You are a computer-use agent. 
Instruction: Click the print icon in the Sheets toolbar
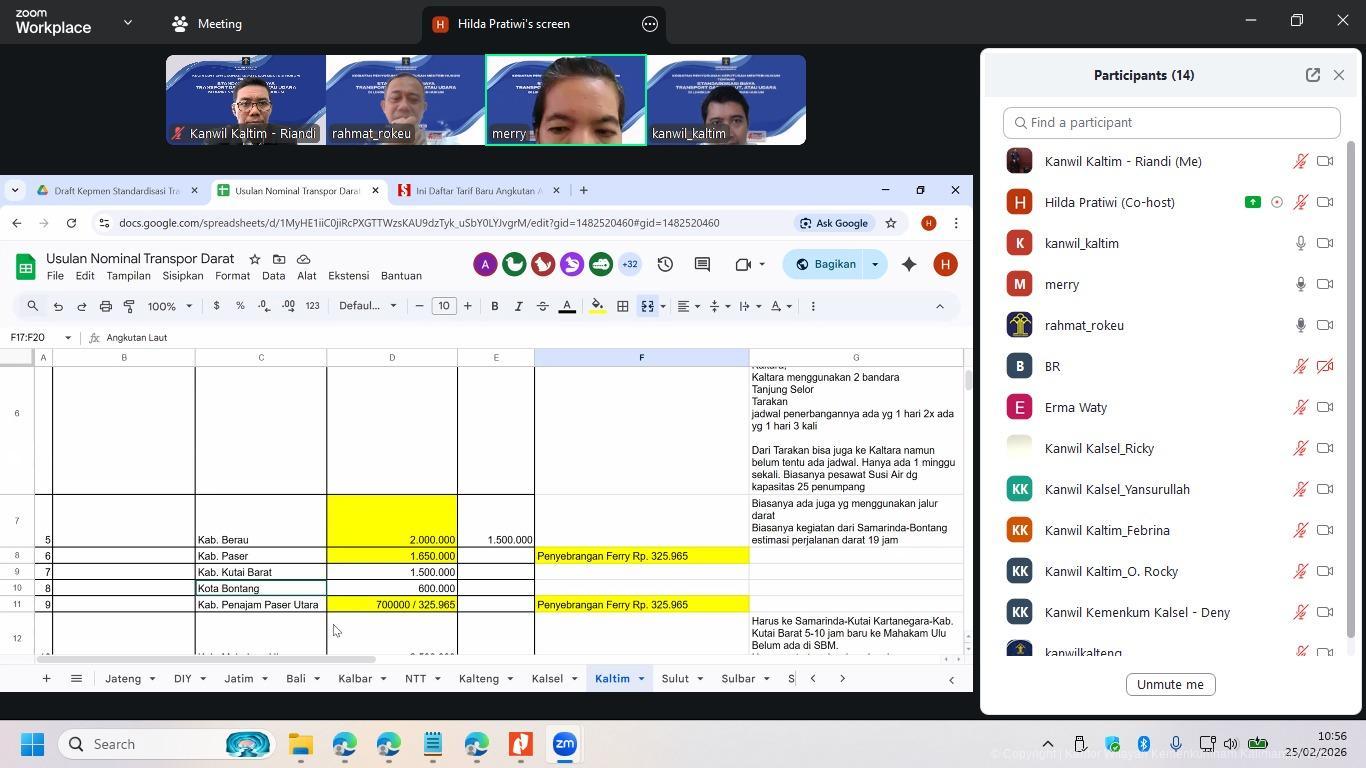coord(105,306)
